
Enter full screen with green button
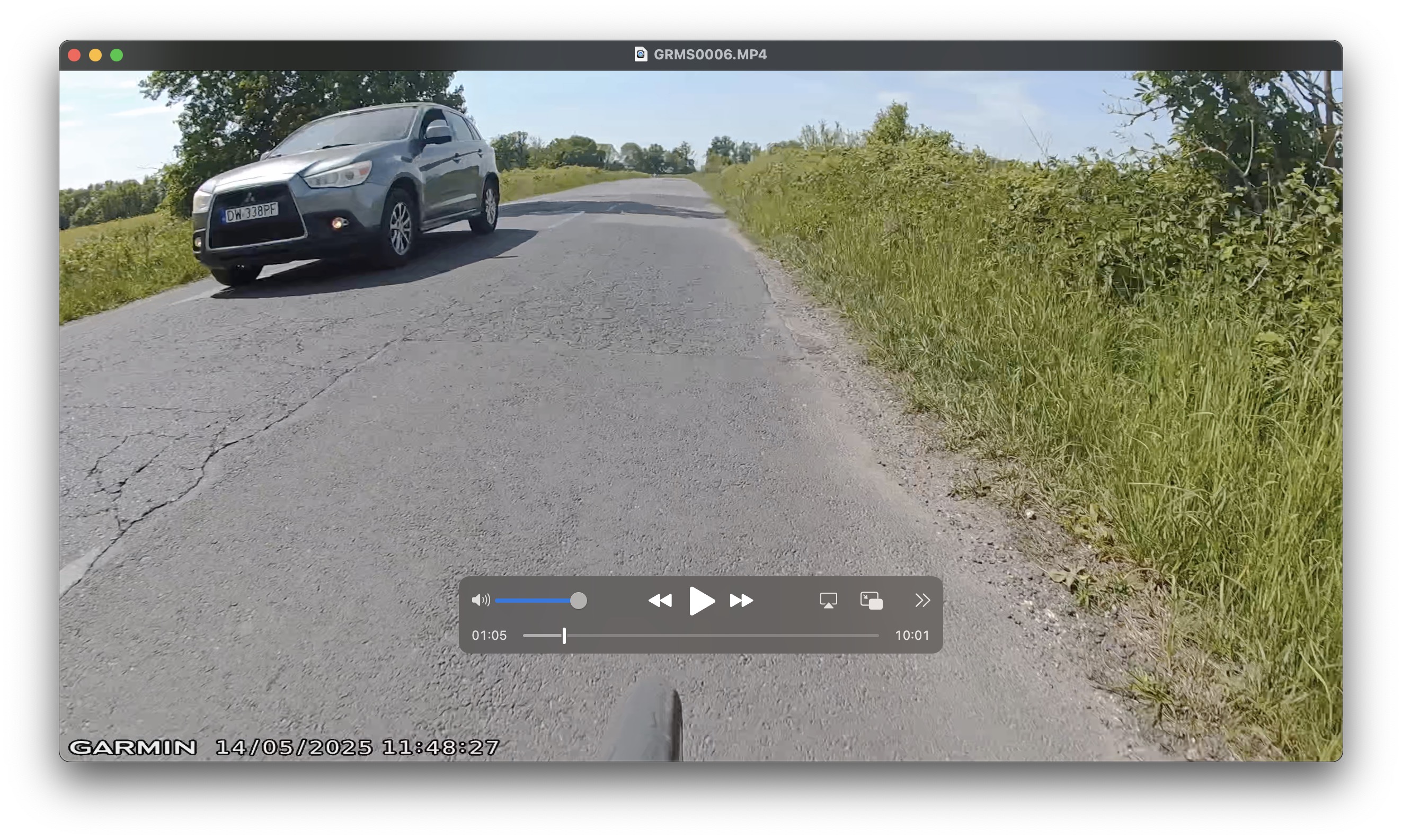click(117, 55)
